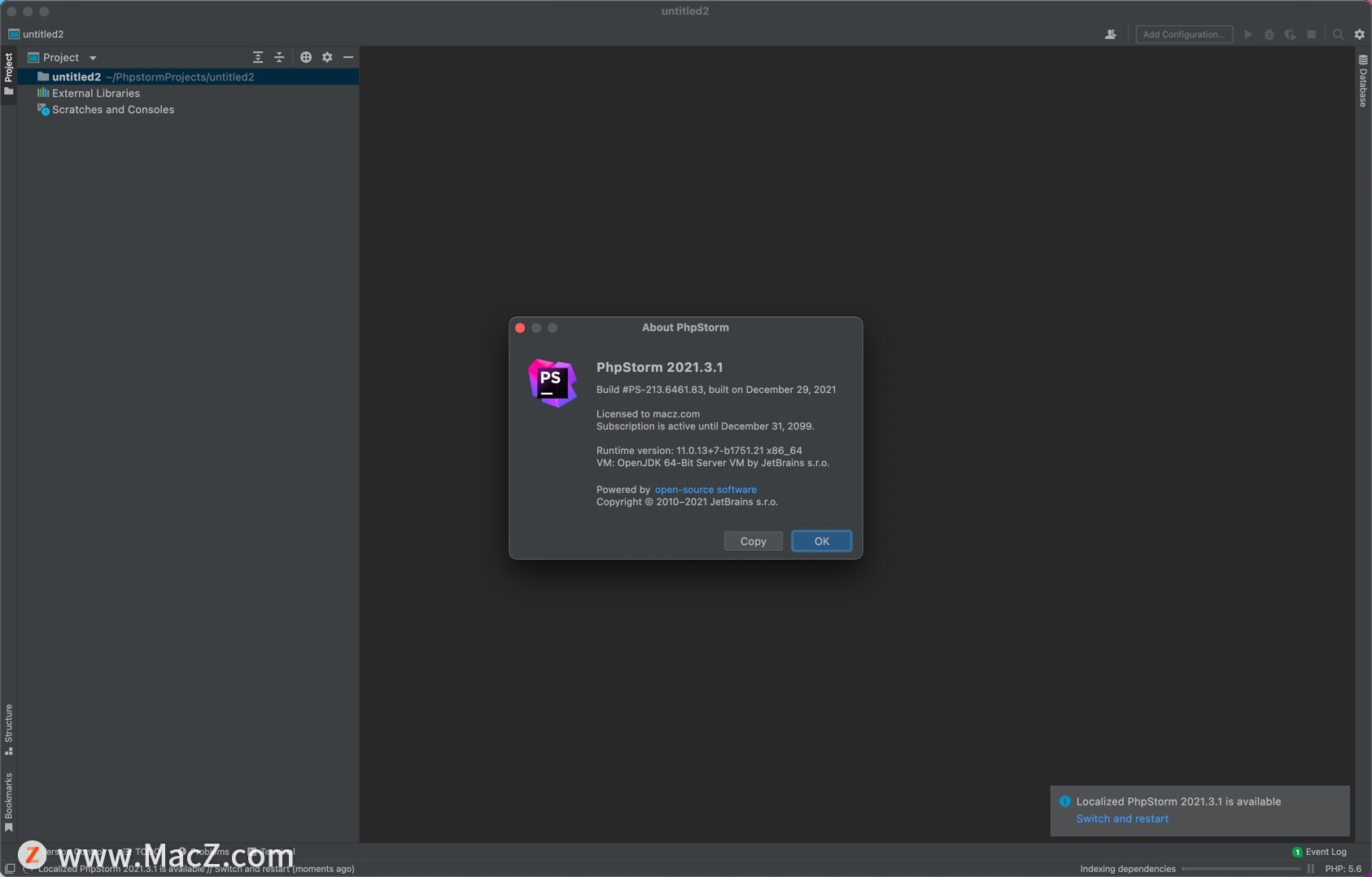
Task: Click the PhpStorm PS logo in dialog
Action: [x=553, y=382]
